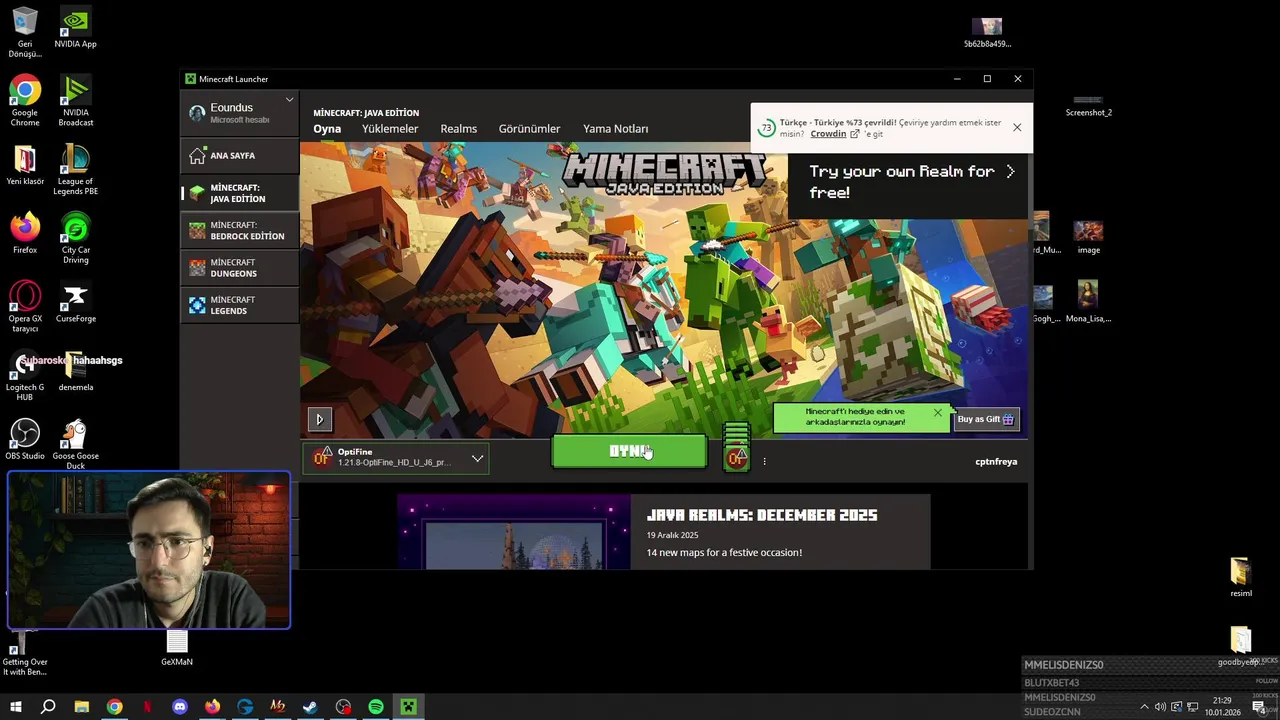Open taskbar Search
Image resolution: width=1280 pixels, height=720 pixels.
click(x=48, y=707)
